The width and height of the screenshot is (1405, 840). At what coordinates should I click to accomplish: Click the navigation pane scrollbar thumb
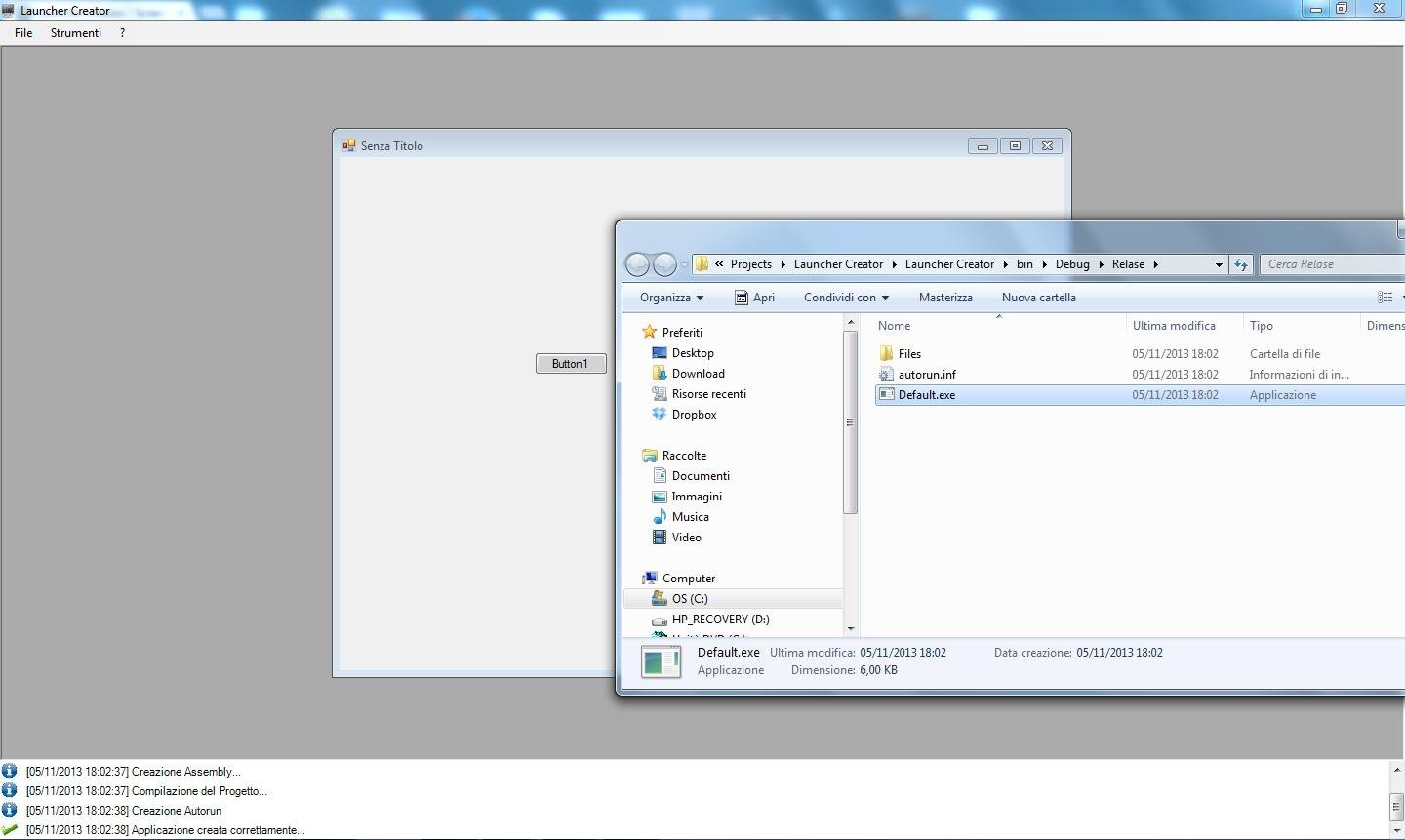click(x=851, y=422)
